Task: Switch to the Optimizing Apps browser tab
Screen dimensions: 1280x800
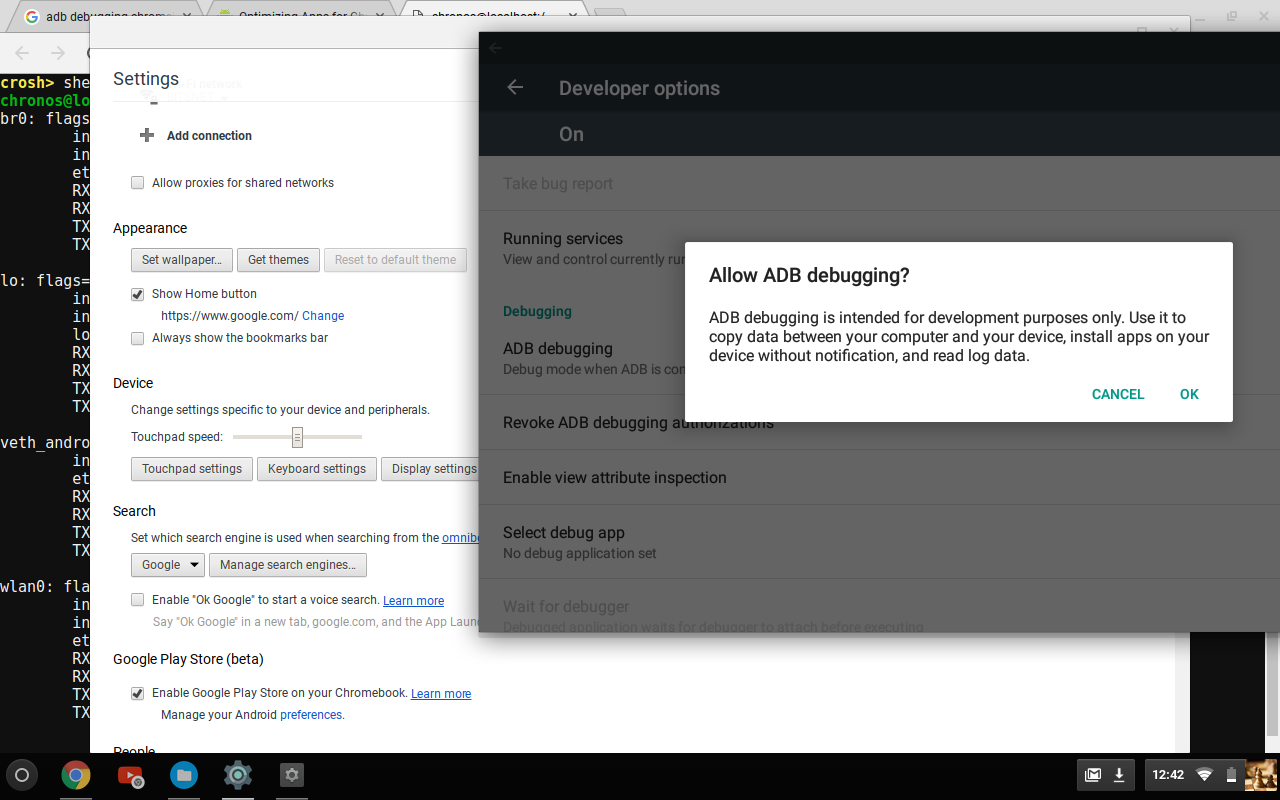Action: [302, 17]
